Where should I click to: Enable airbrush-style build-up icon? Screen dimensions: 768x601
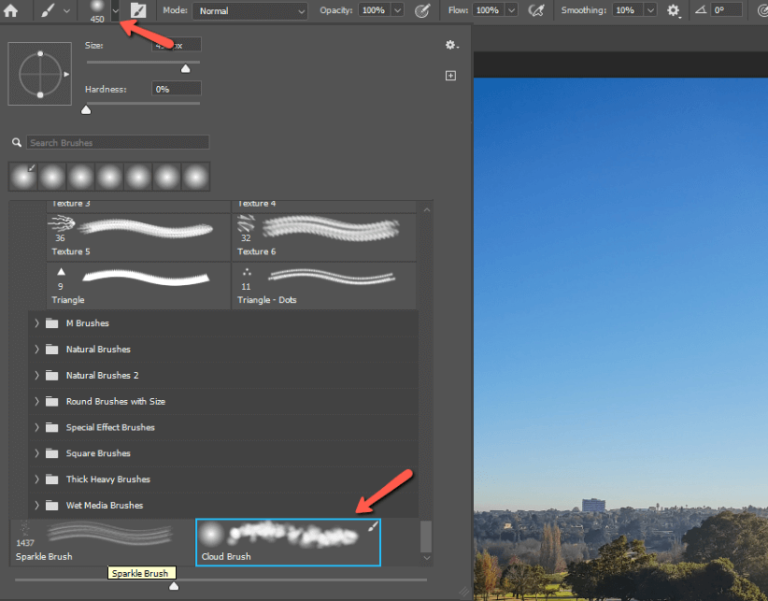tap(536, 10)
